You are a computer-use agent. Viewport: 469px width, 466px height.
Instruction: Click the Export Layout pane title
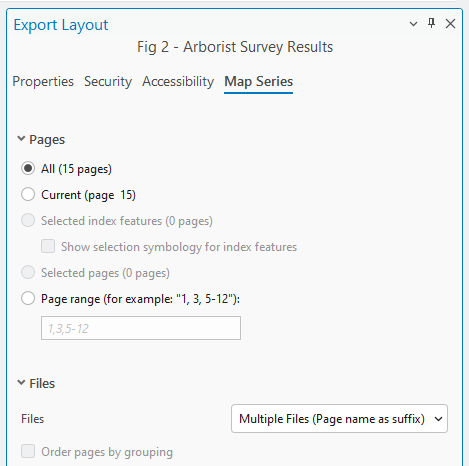coord(61,25)
